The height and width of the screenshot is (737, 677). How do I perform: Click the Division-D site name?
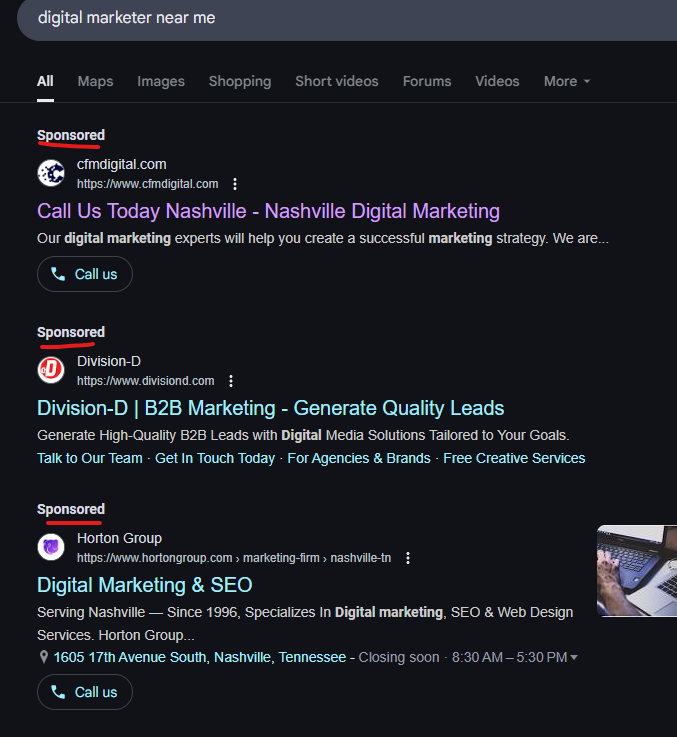[x=109, y=361]
